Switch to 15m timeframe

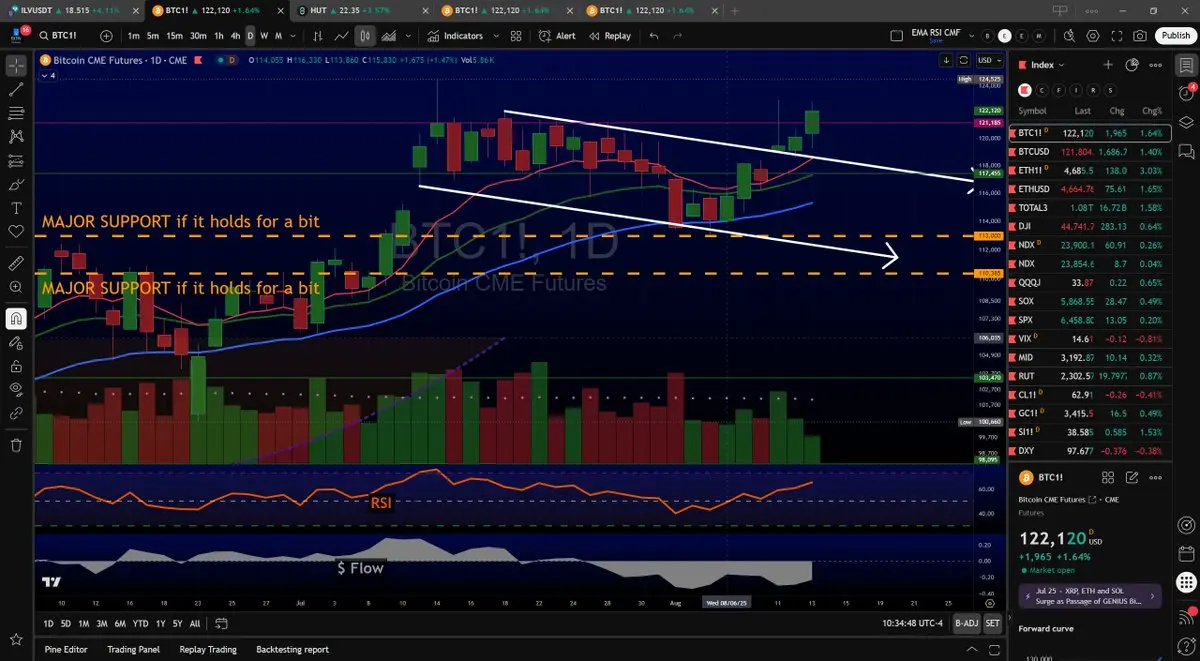click(x=174, y=36)
